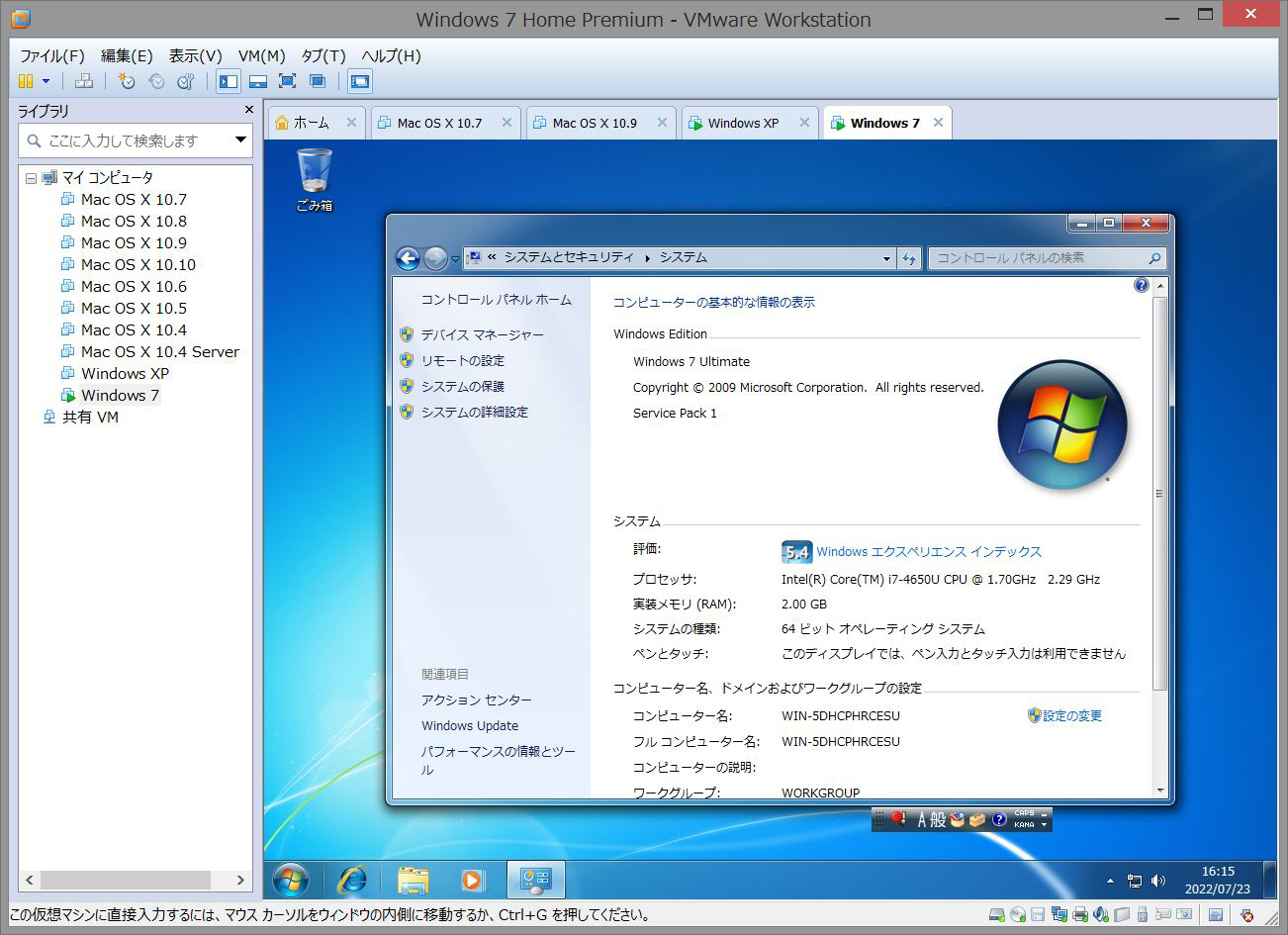Open the 編集(E) menu
Screen dimensions: 1288x935
127,55
